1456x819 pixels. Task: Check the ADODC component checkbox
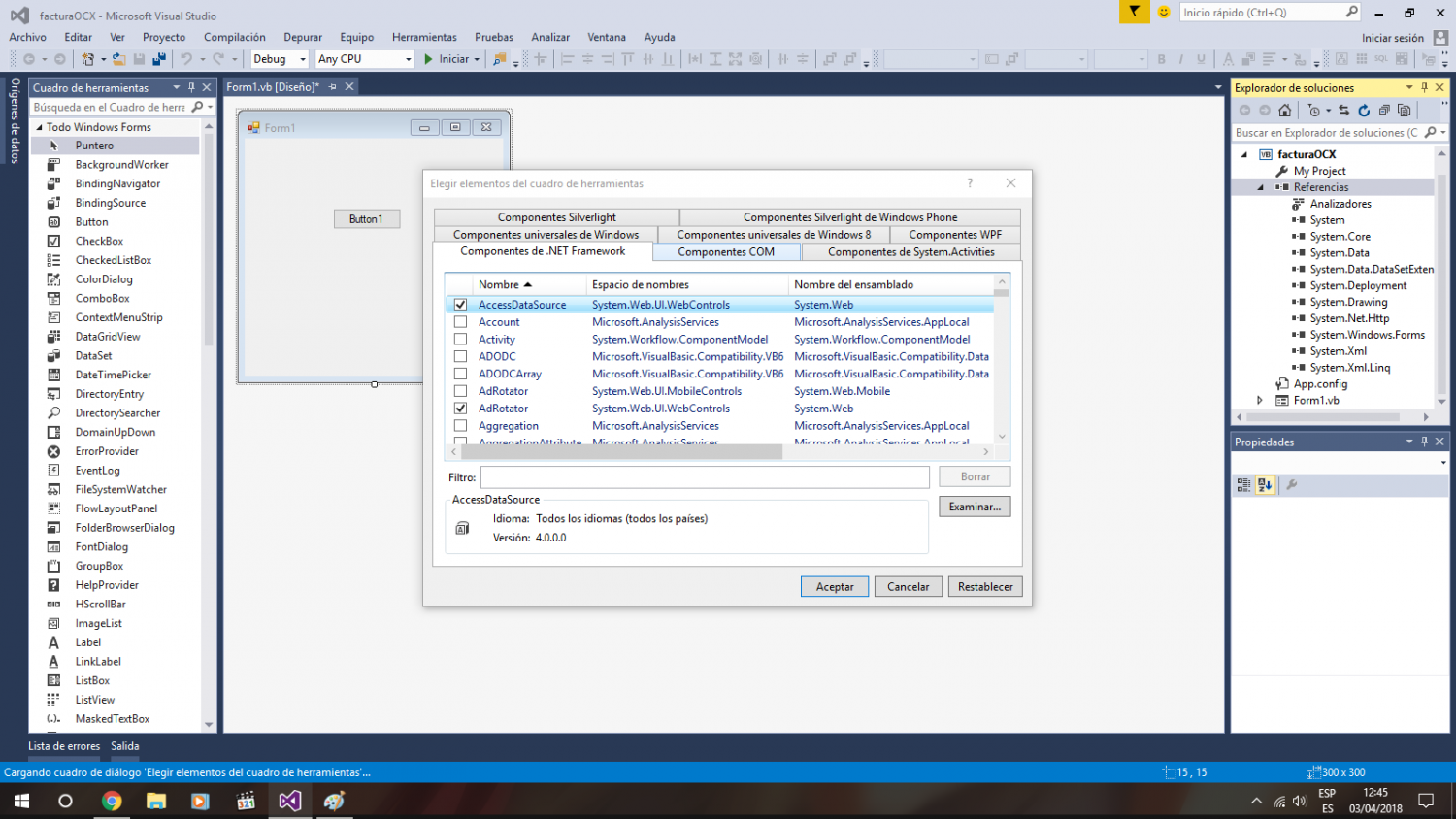(x=461, y=356)
